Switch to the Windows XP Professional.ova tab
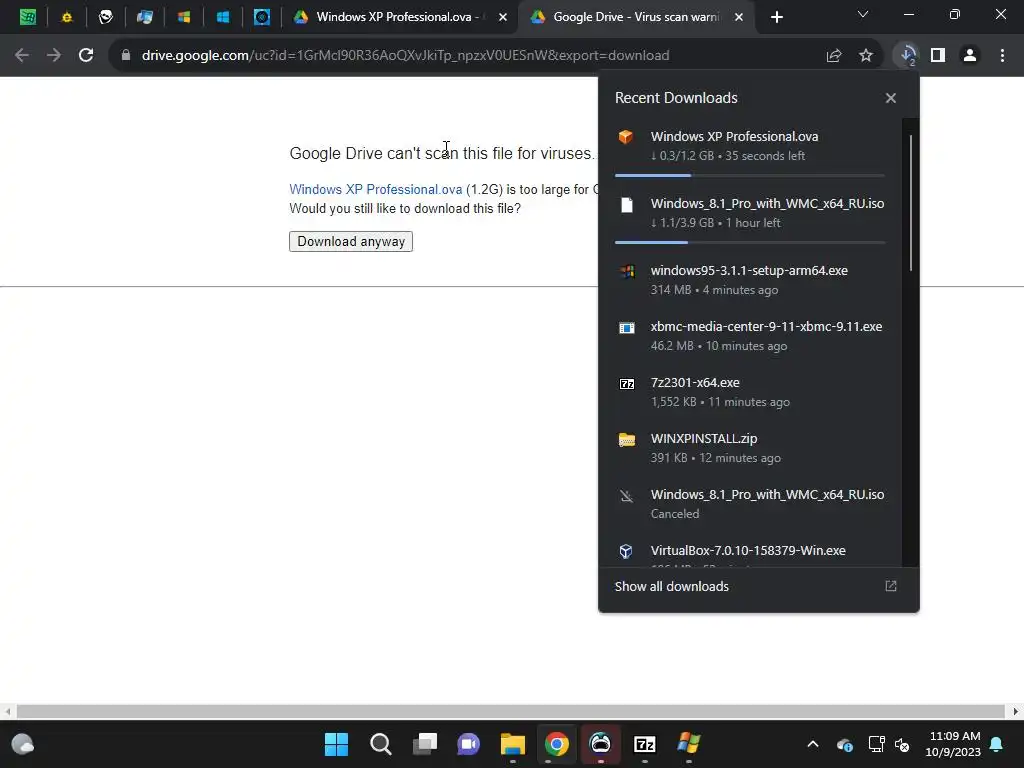Screen dimensions: 1024x768 point(399,17)
